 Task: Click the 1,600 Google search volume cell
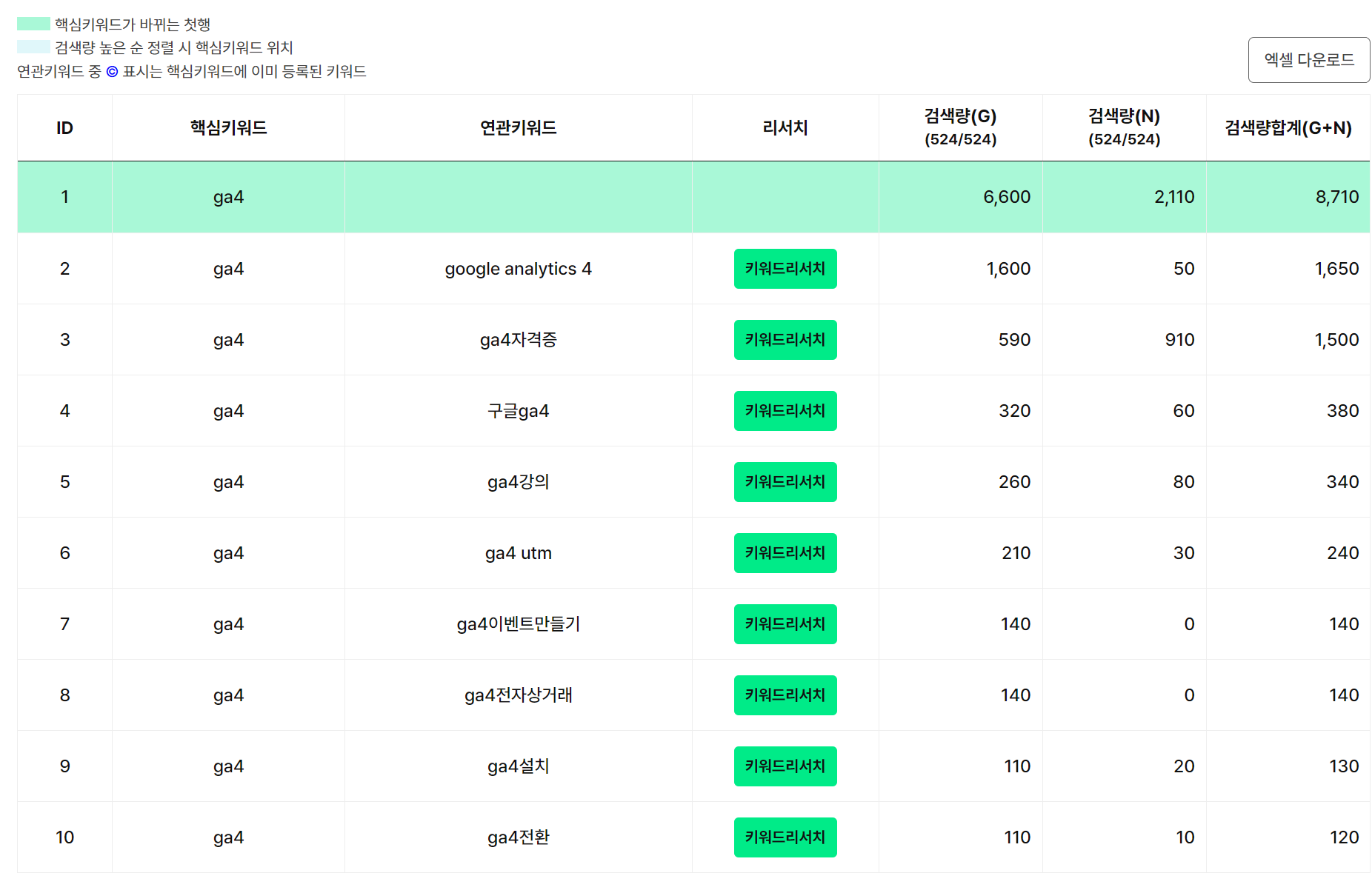(x=960, y=269)
